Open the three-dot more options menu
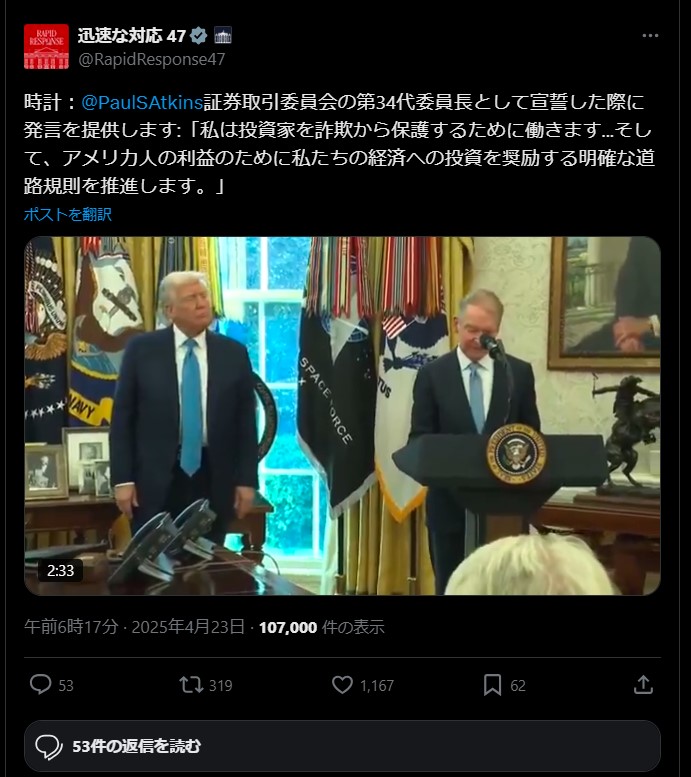 tap(650, 36)
